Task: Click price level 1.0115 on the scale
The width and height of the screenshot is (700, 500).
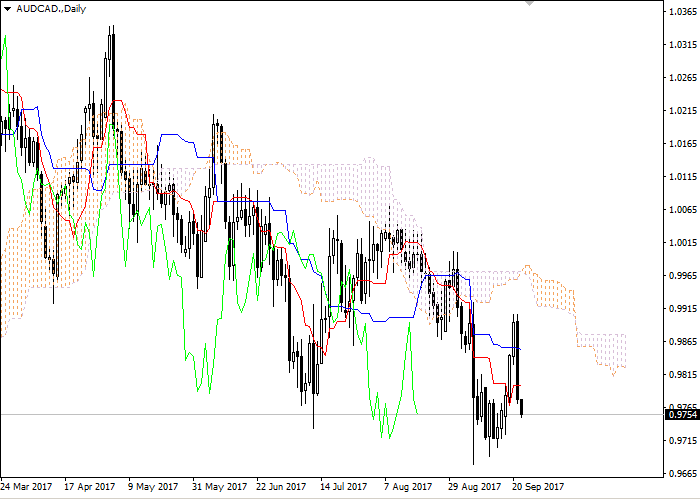Action: 683,177
